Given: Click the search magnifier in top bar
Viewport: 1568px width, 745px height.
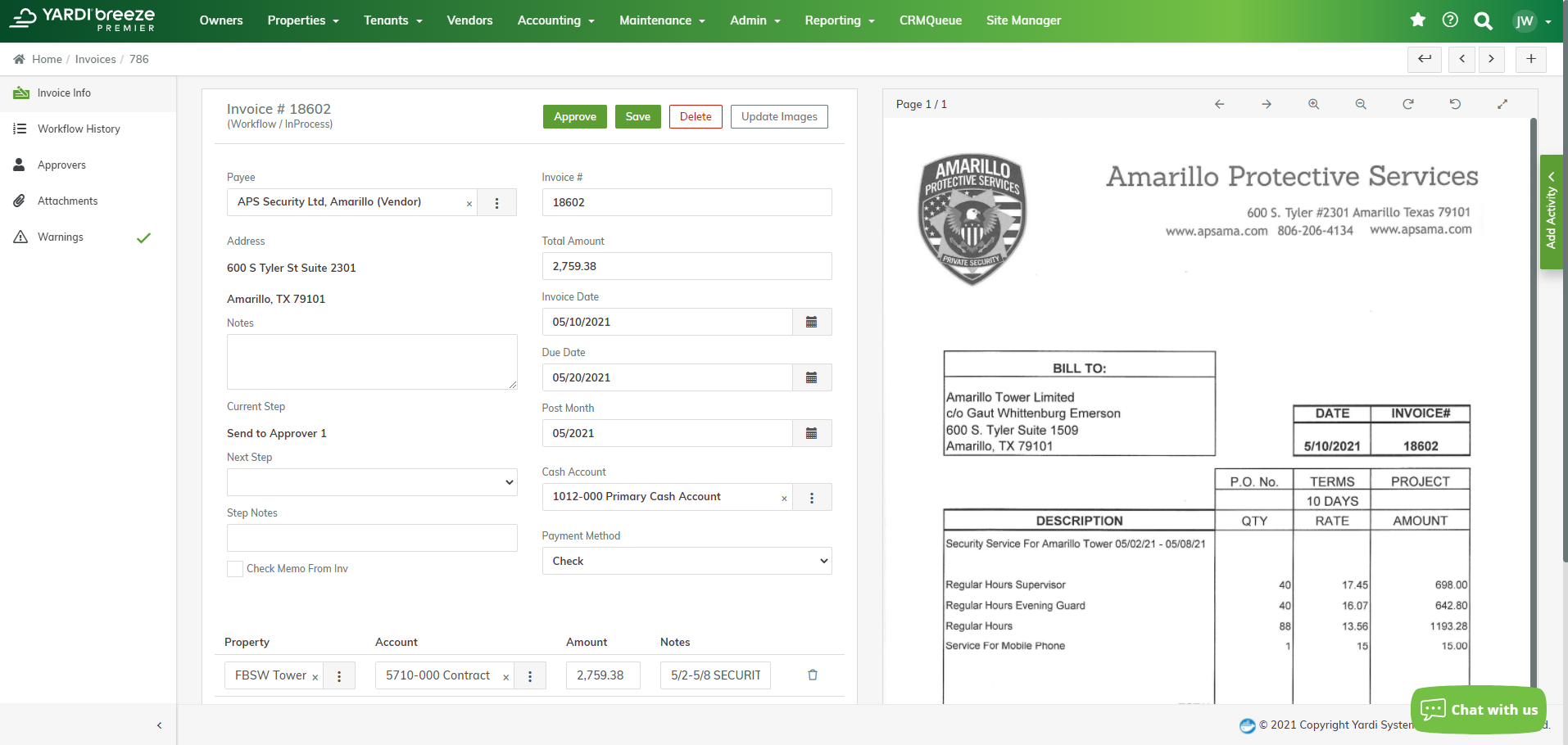Looking at the screenshot, I should pyautogui.click(x=1483, y=21).
